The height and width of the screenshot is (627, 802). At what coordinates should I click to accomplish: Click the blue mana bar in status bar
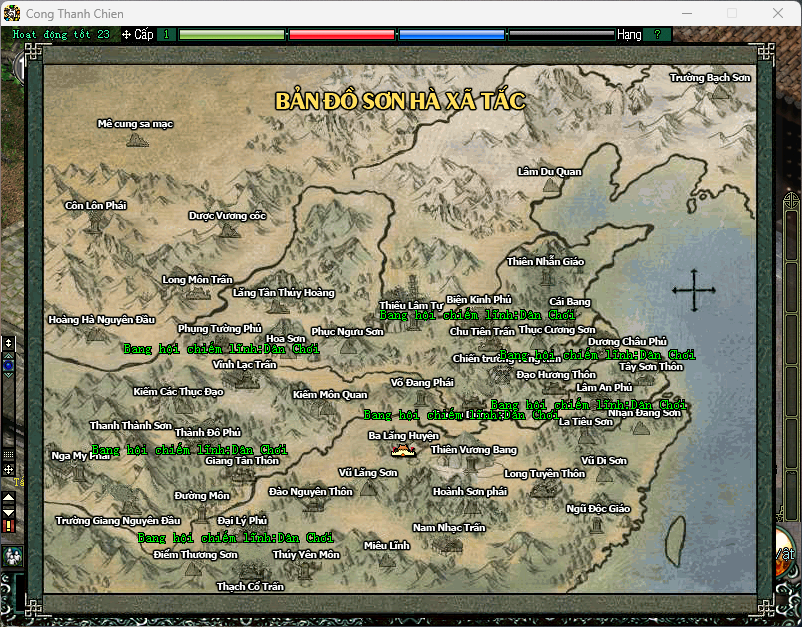pyautogui.click(x=451, y=34)
